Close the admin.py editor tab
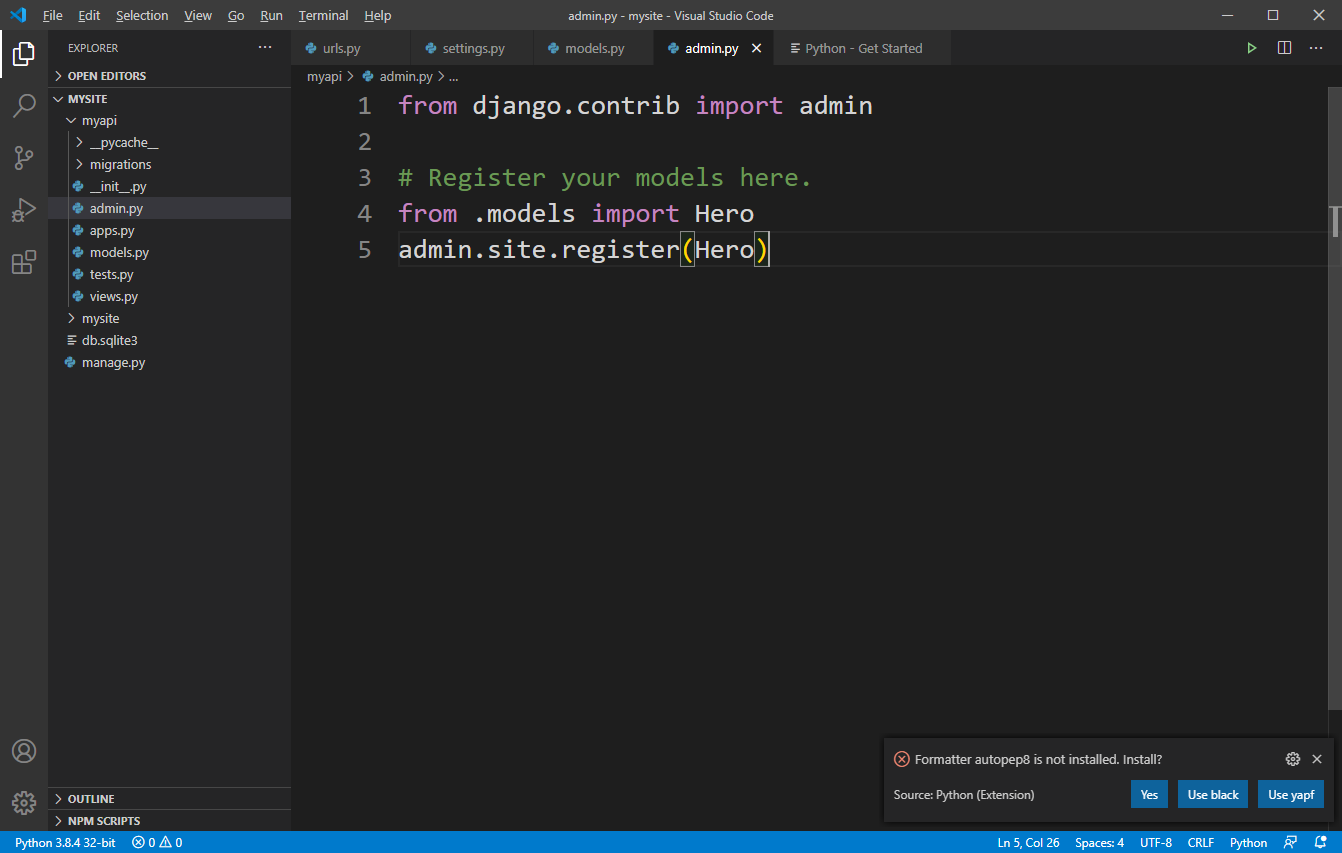Viewport: 1342px width, 853px height. (x=756, y=48)
